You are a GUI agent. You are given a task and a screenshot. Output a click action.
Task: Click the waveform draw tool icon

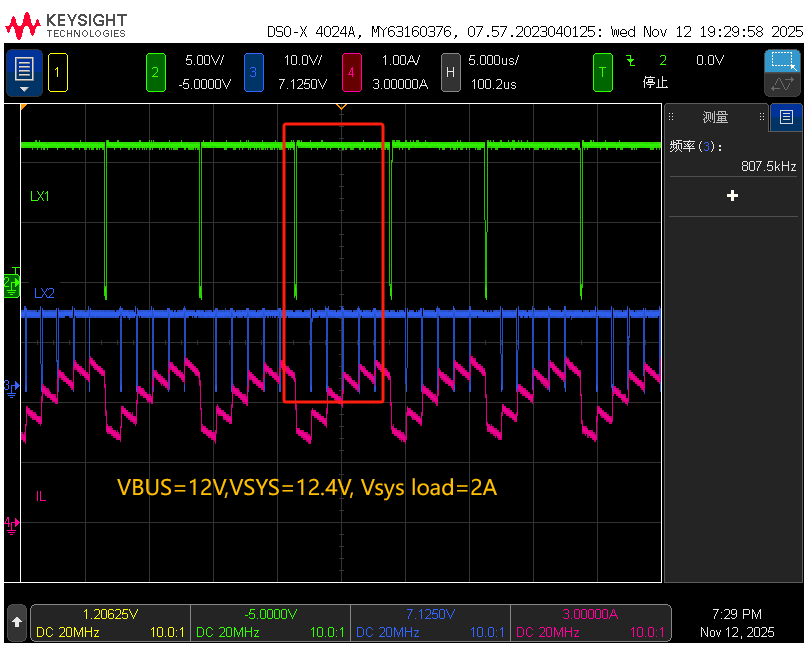click(782, 84)
